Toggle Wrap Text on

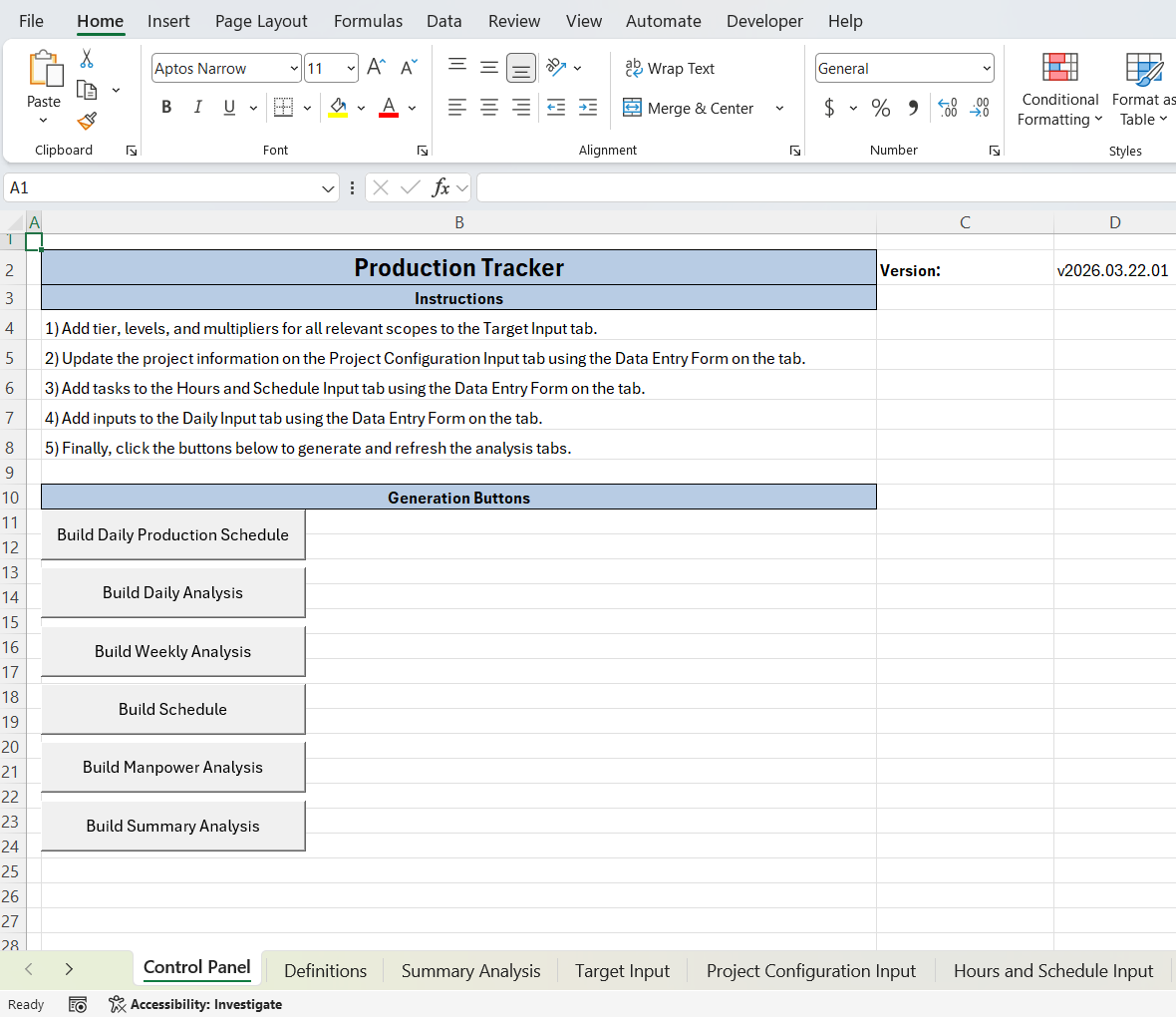(669, 68)
